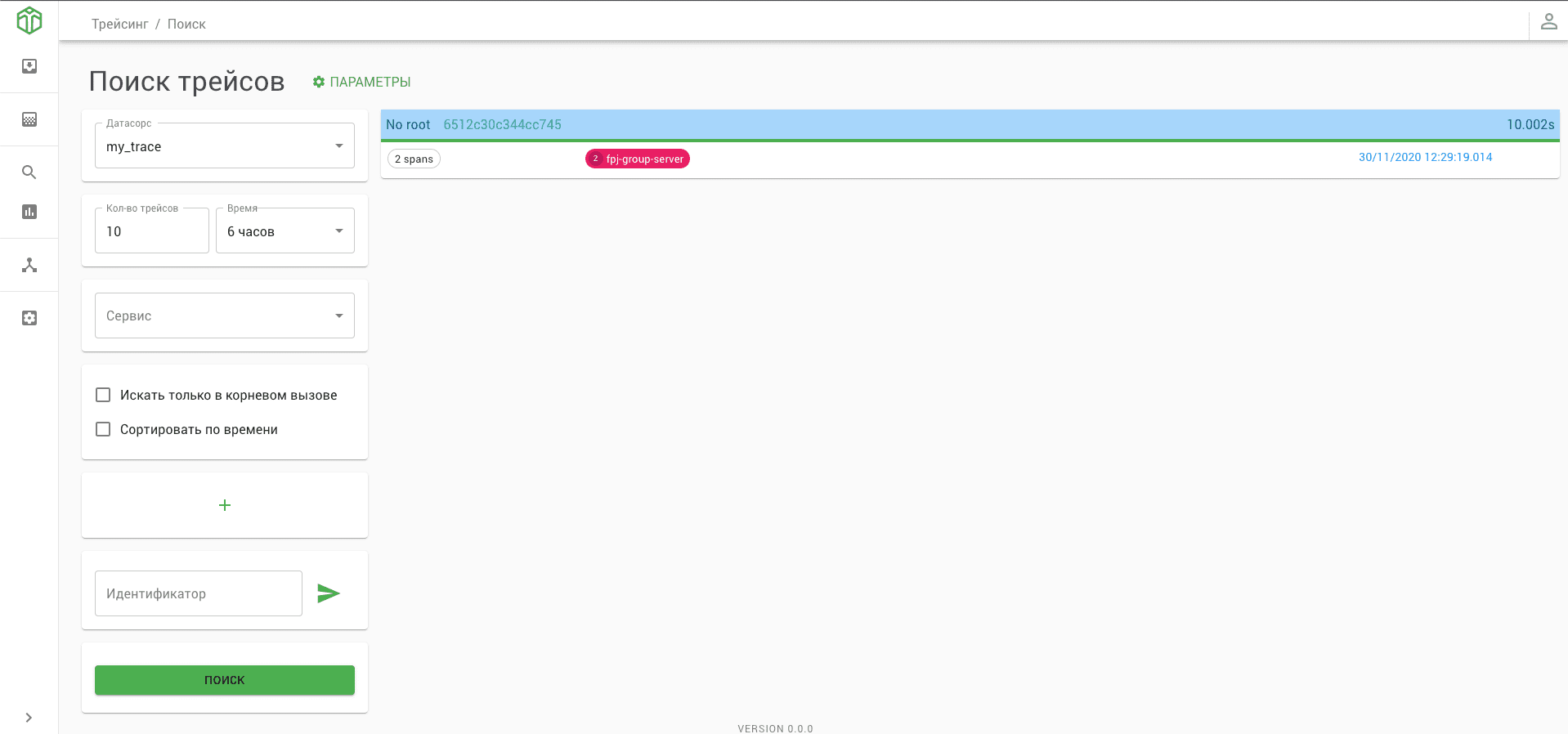Image resolution: width=1568 pixels, height=734 pixels.
Task: Open trace ID 6512c30c344cc745
Action: (x=502, y=125)
